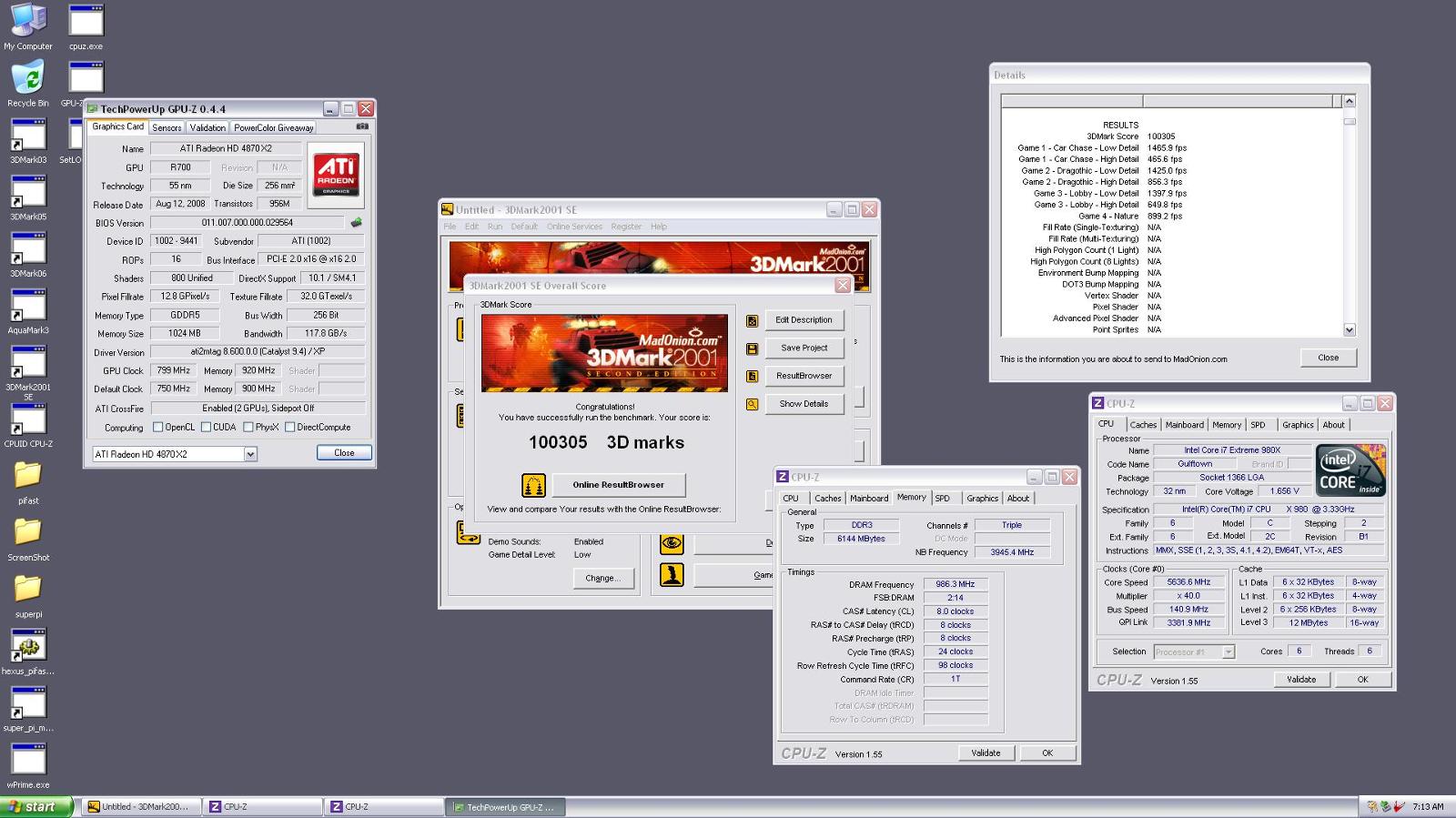Click the Show Details button

[804, 404]
